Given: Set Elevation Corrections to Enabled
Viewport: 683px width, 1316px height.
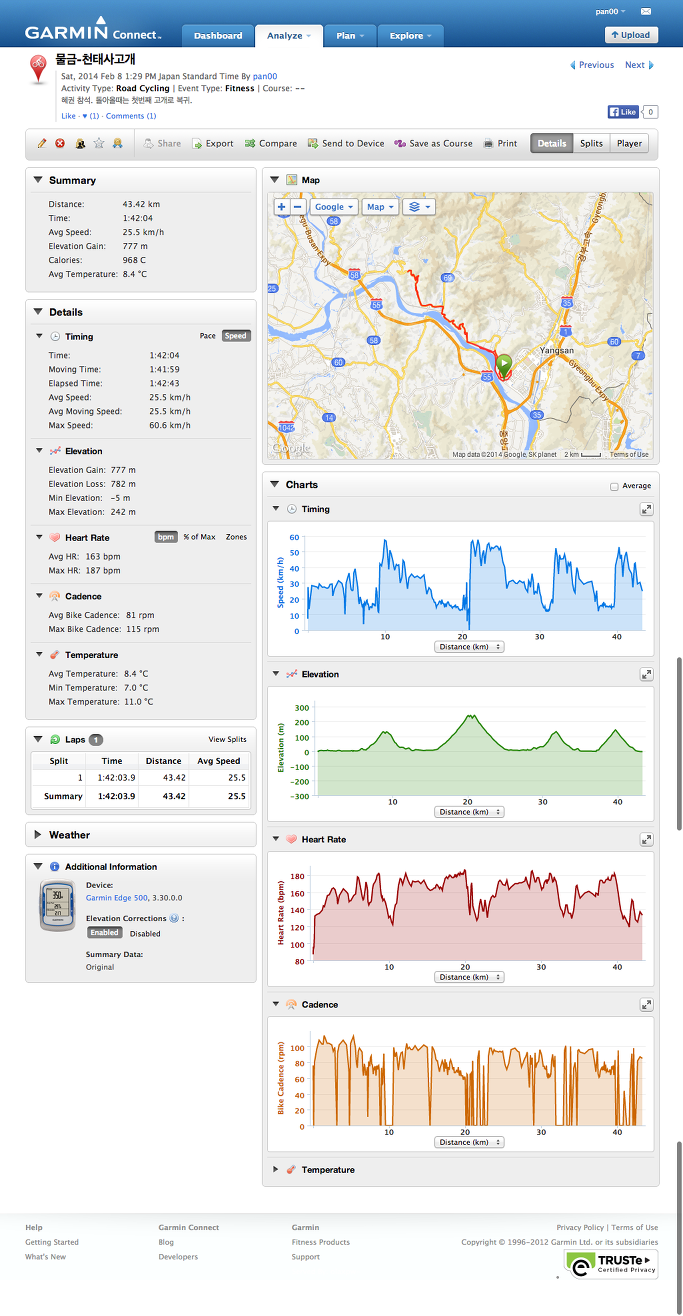Looking at the screenshot, I should (104, 933).
